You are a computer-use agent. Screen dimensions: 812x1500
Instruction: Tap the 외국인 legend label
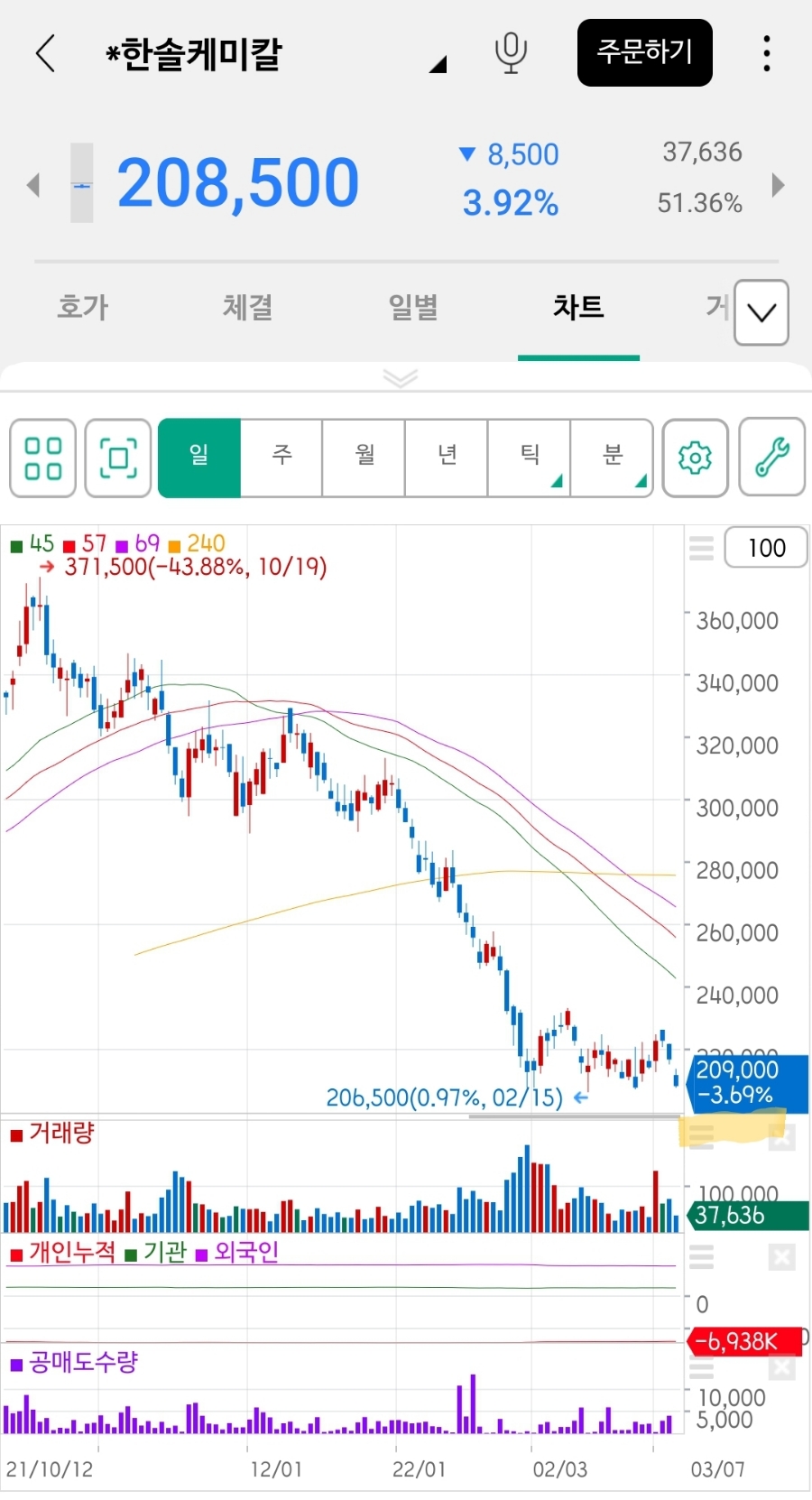[237, 1252]
